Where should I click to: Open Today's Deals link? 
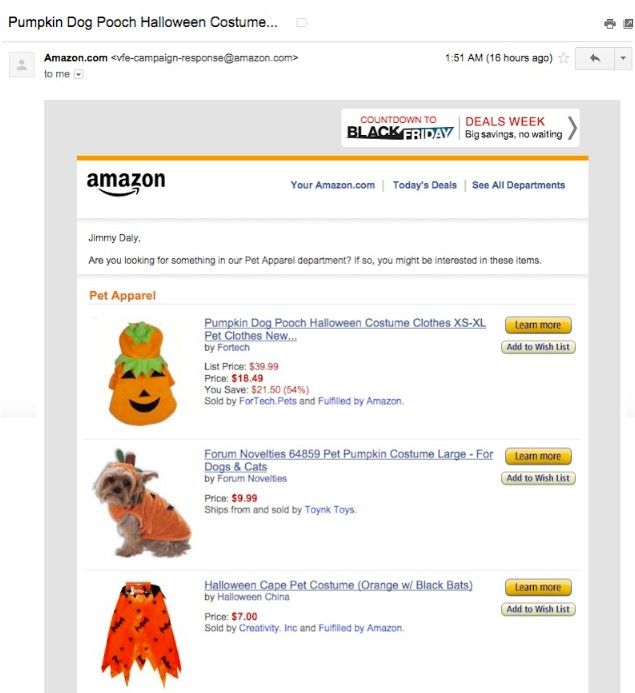425,185
